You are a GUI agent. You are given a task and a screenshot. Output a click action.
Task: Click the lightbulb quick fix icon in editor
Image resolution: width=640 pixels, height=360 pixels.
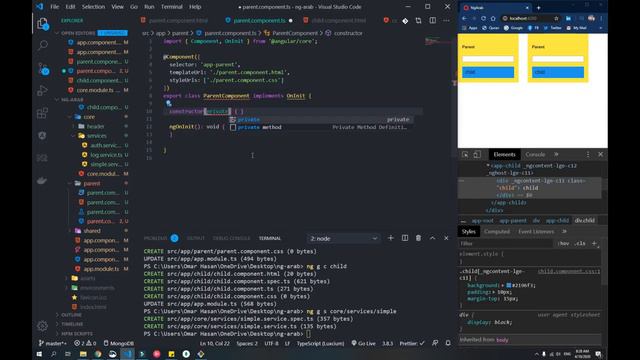pos(169,103)
